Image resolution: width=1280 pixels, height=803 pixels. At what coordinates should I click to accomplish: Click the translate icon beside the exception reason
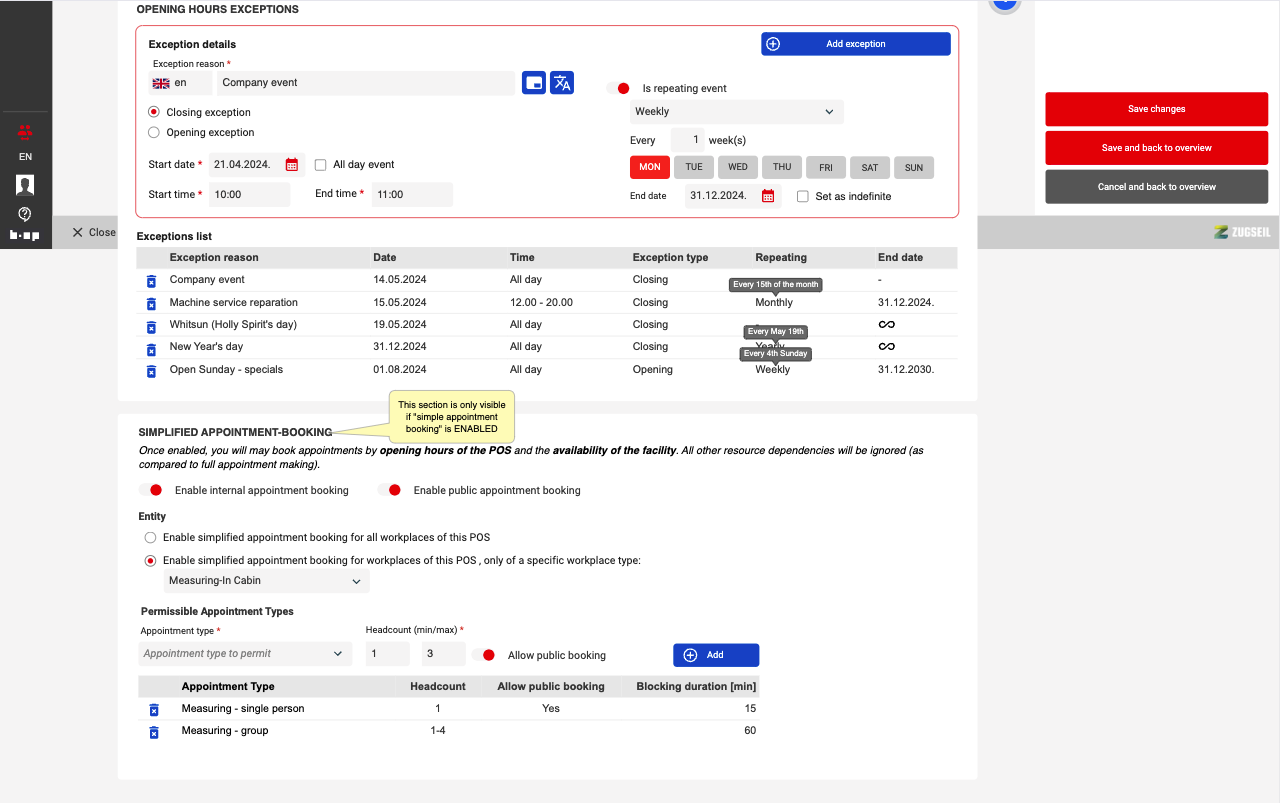(562, 83)
